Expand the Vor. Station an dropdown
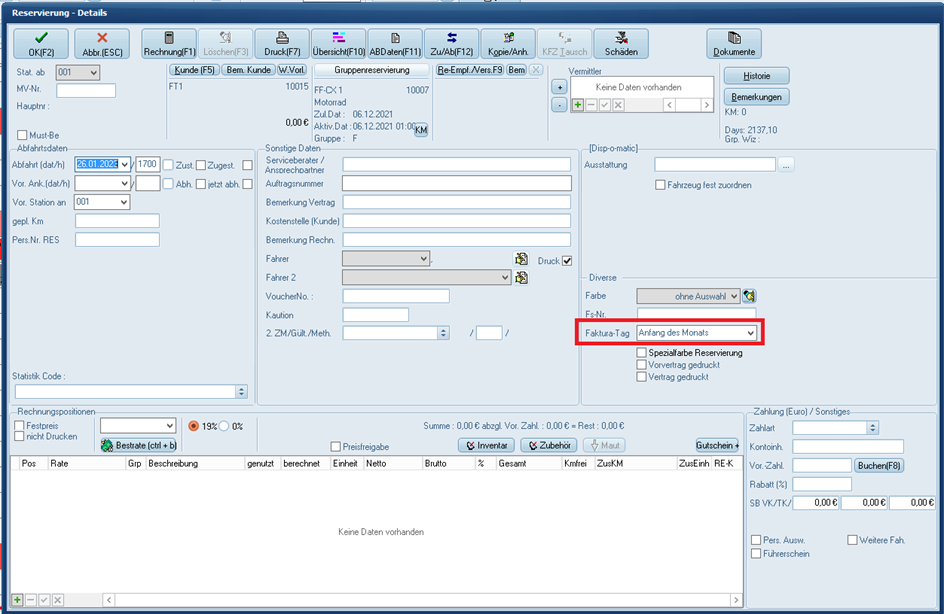The width and height of the screenshot is (944, 614). pyautogui.click(x=123, y=202)
